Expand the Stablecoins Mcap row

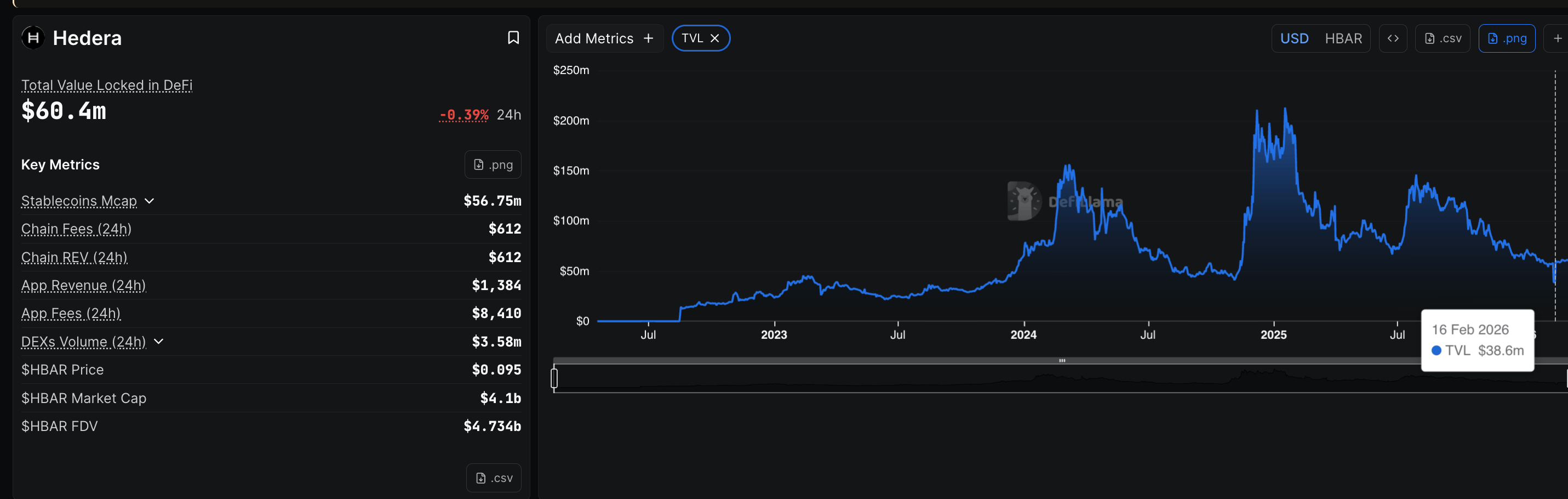point(150,201)
